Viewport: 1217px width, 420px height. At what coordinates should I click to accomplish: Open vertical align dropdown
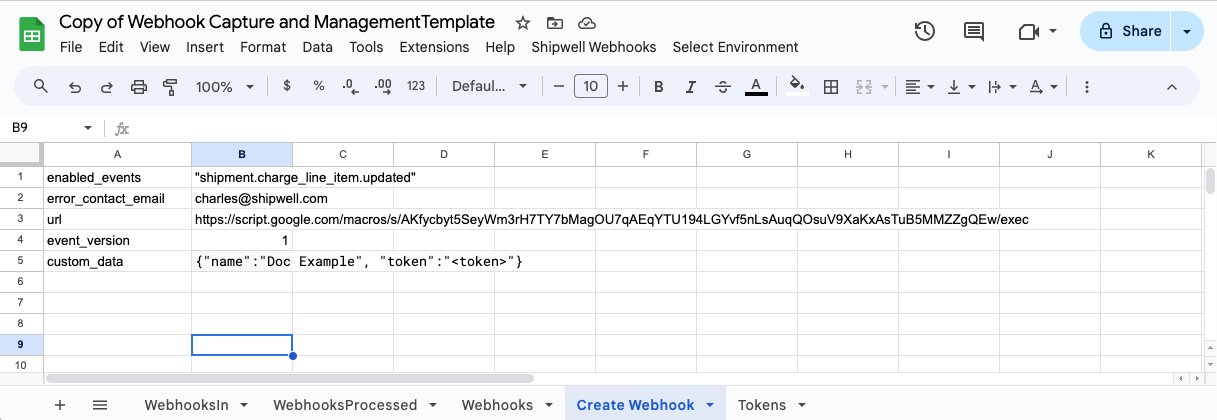[960, 87]
